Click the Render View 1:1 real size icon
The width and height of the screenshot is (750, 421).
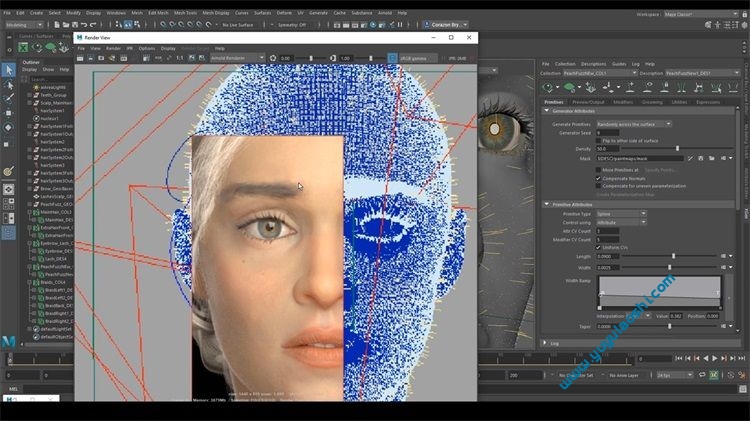180,58
